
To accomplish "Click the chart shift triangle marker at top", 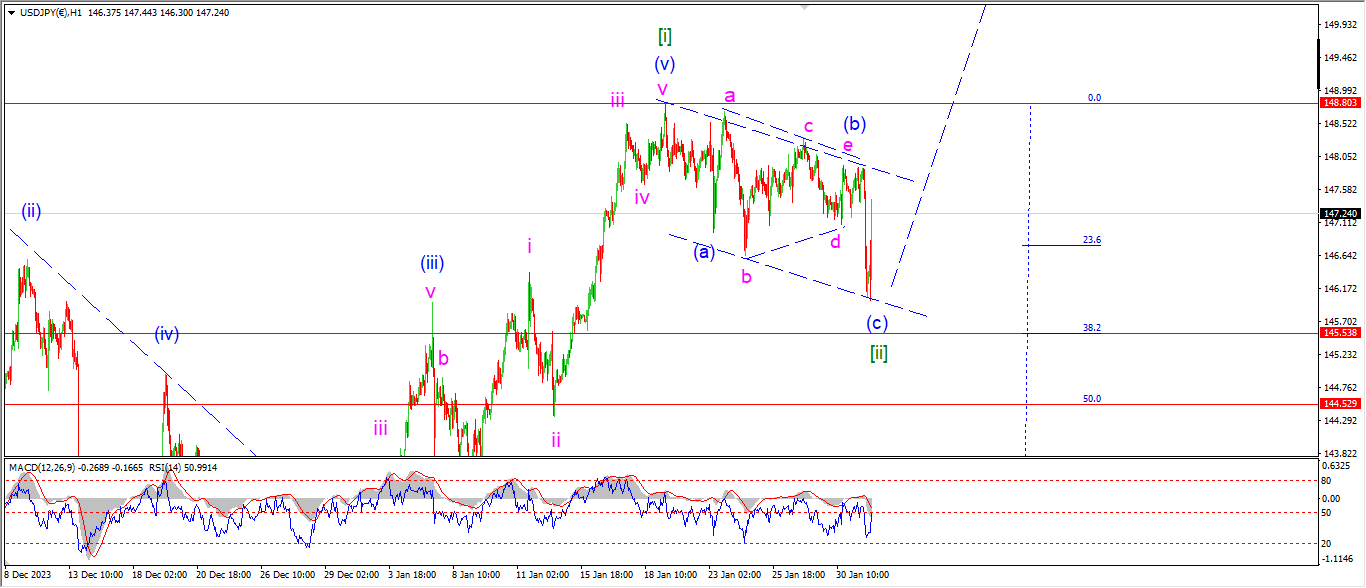I will pyautogui.click(x=803, y=7).
